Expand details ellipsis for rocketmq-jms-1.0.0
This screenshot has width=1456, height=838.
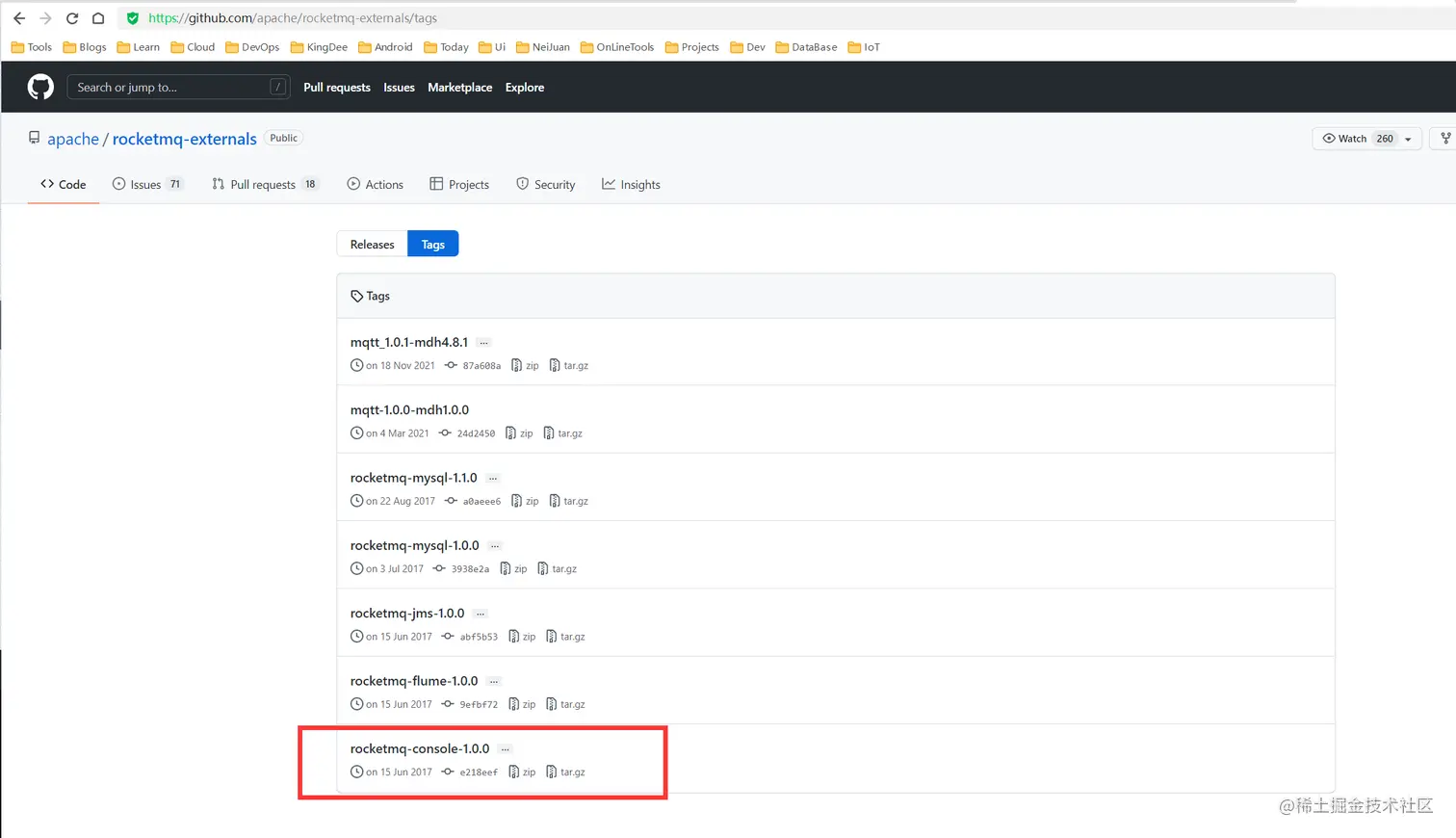481,614
